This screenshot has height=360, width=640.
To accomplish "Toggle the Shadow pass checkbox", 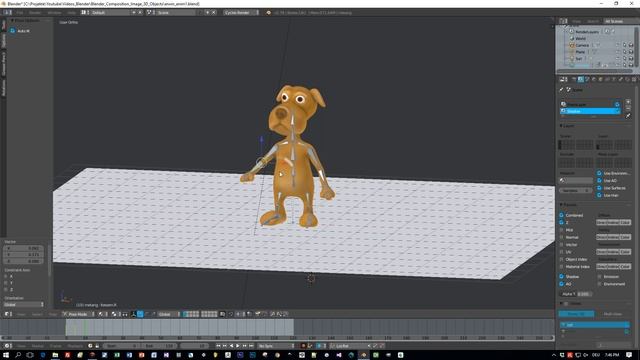I will click(x=562, y=276).
